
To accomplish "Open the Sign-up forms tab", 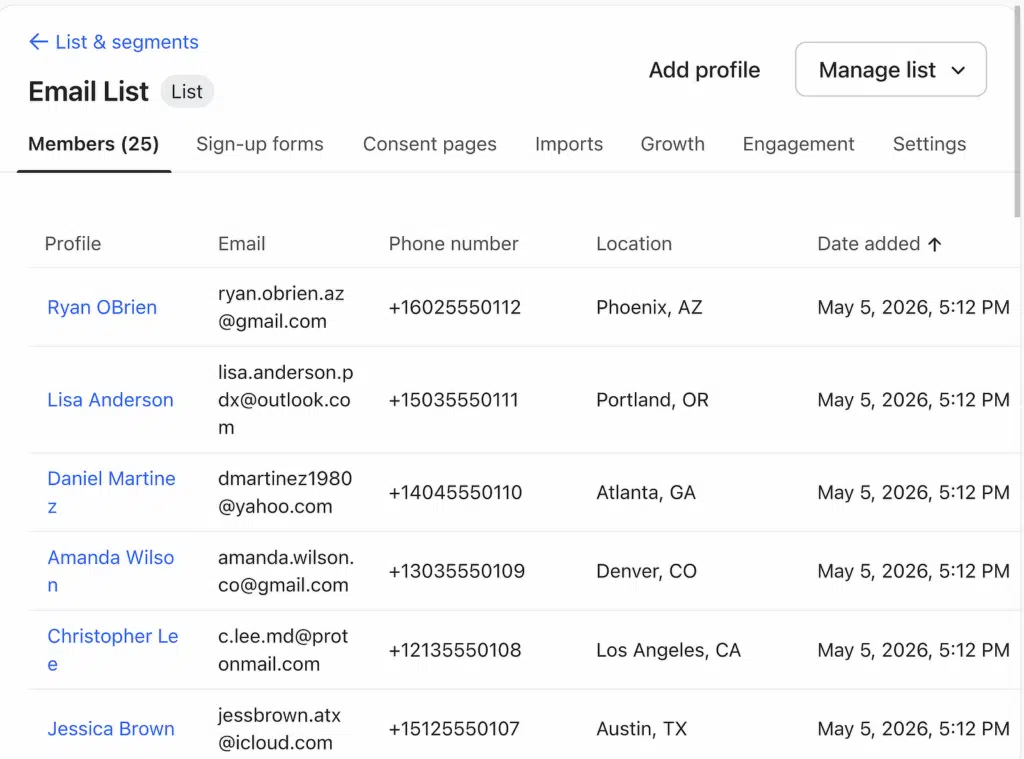I will click(259, 144).
